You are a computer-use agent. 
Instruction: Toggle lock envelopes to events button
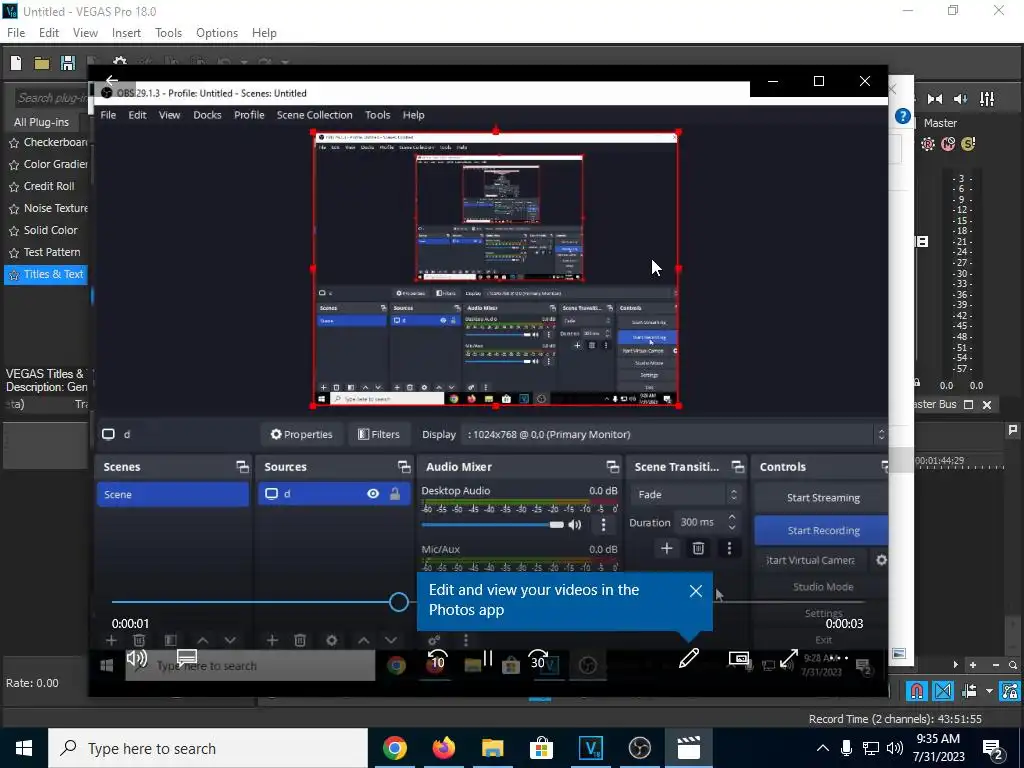pyautogui.click(x=1010, y=691)
